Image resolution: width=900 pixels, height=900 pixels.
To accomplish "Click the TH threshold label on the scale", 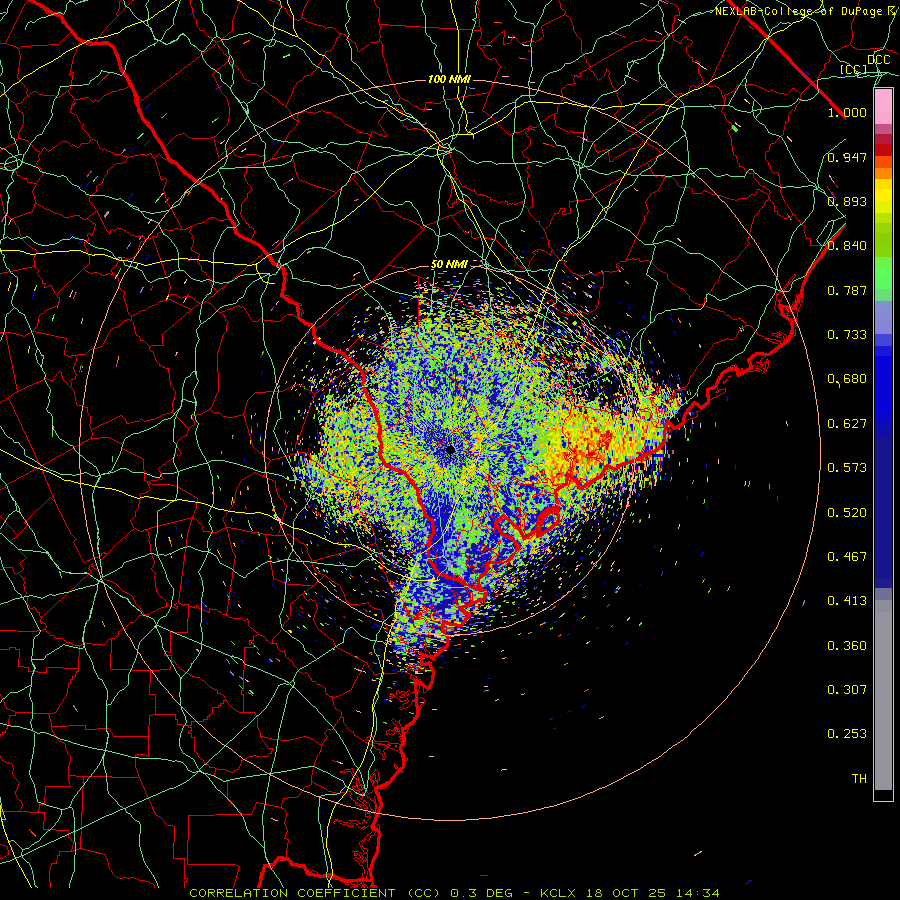I will [x=859, y=779].
